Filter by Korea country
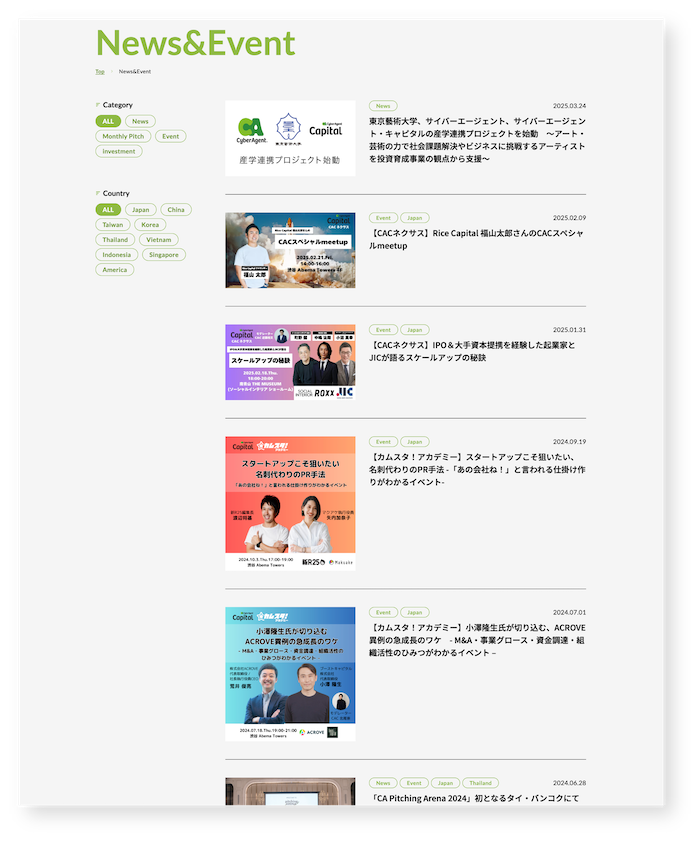The image size is (700, 842). [150, 225]
